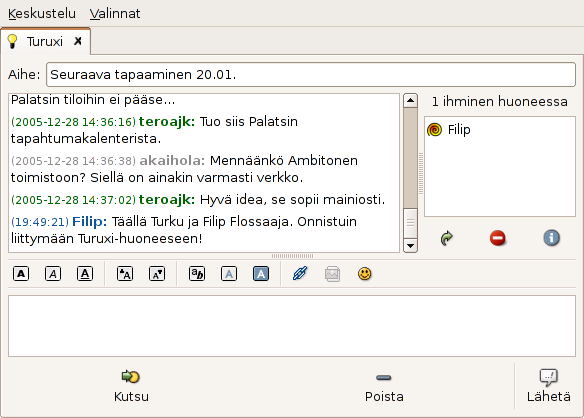The width and height of the screenshot is (584, 418).
Task: Toggle underline text formatting
Action: (85, 274)
